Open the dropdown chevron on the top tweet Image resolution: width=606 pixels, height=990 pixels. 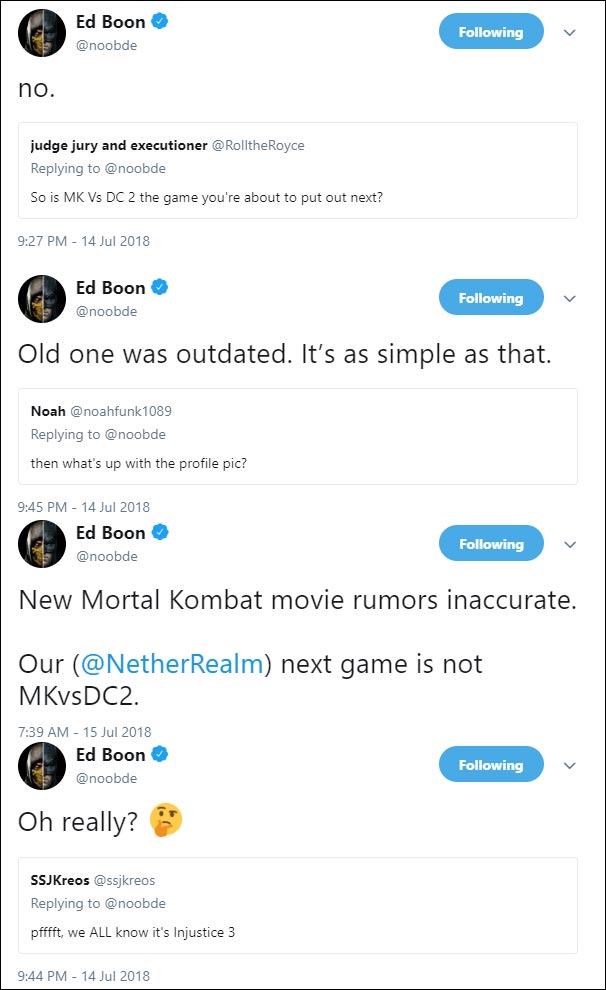pos(570,33)
